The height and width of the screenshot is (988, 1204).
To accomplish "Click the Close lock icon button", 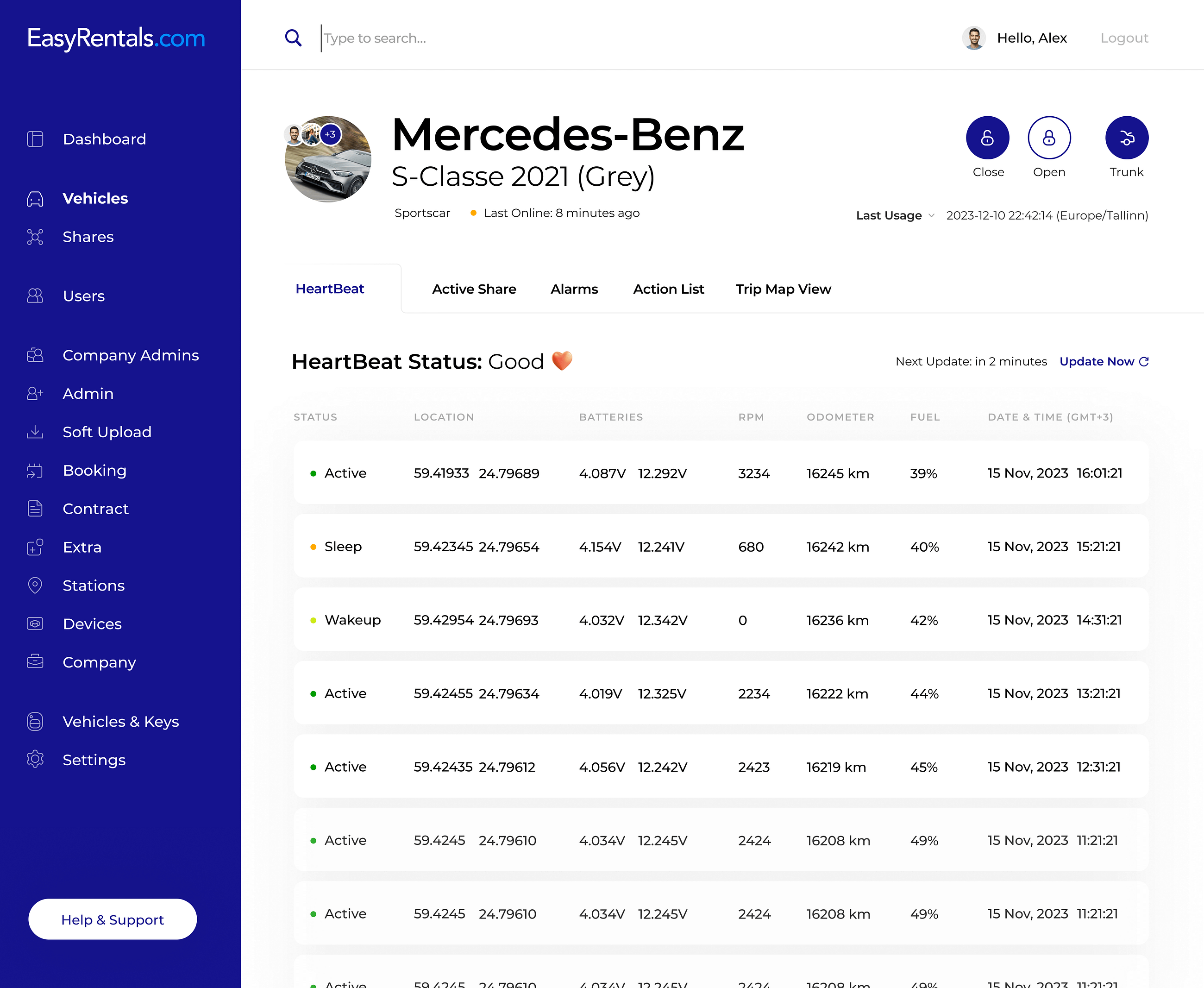I will (x=987, y=138).
